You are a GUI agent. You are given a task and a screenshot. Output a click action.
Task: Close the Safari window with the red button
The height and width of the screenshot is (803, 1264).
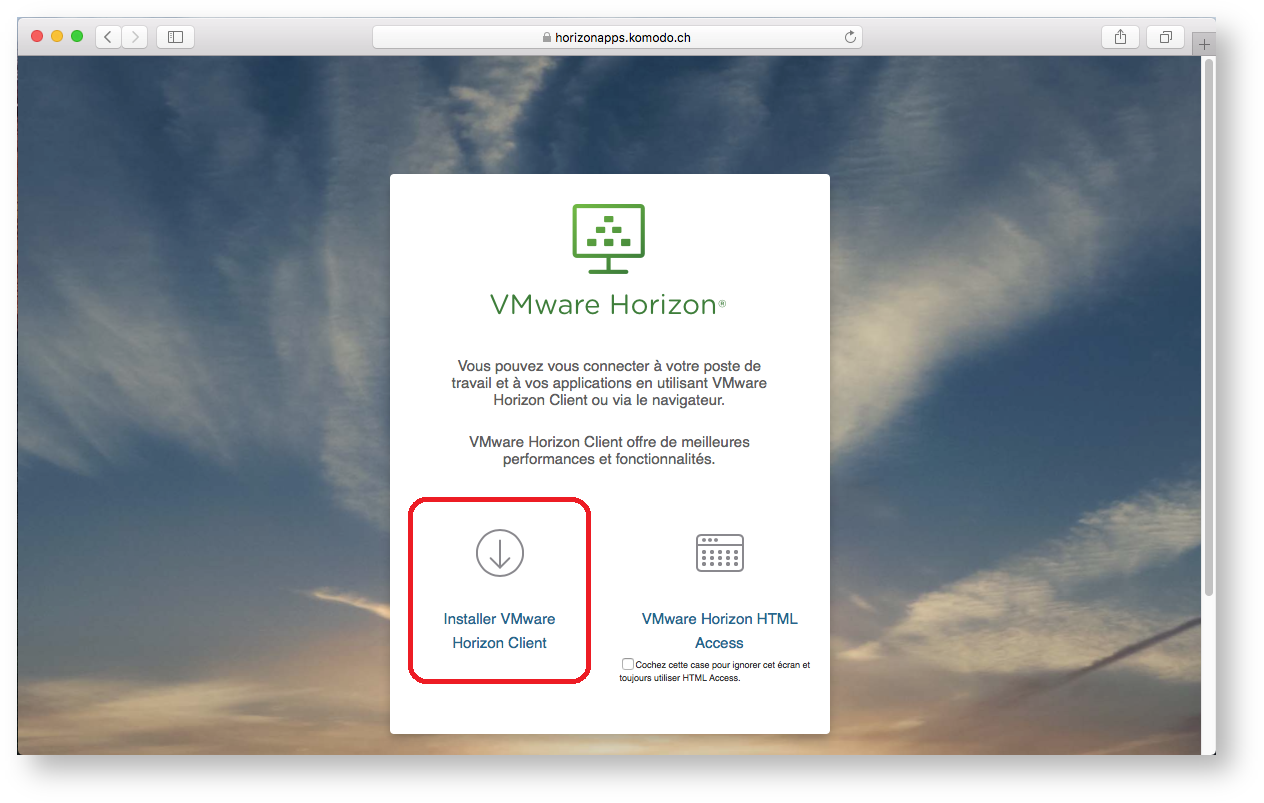(x=38, y=36)
